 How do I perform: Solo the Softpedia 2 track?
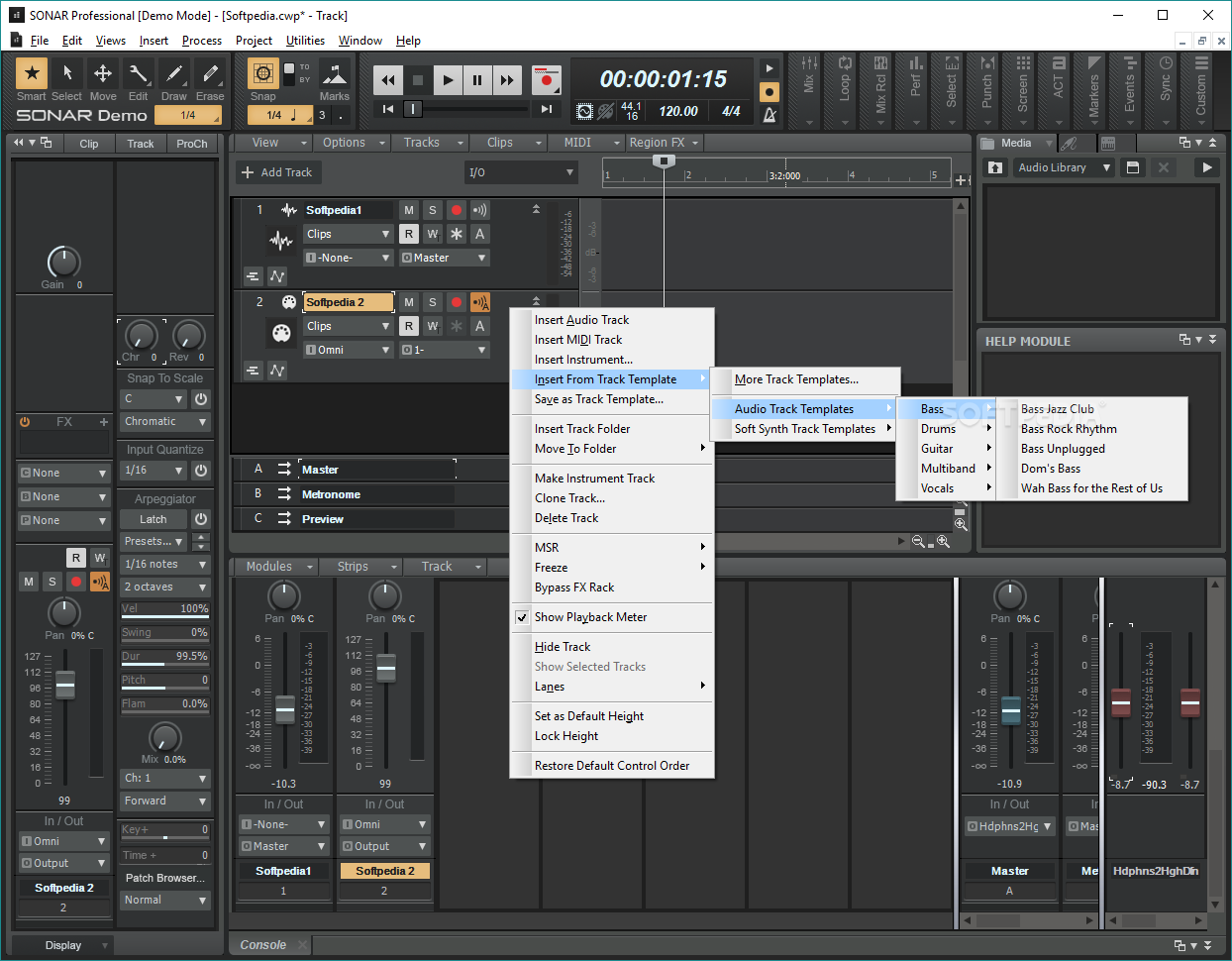(433, 302)
